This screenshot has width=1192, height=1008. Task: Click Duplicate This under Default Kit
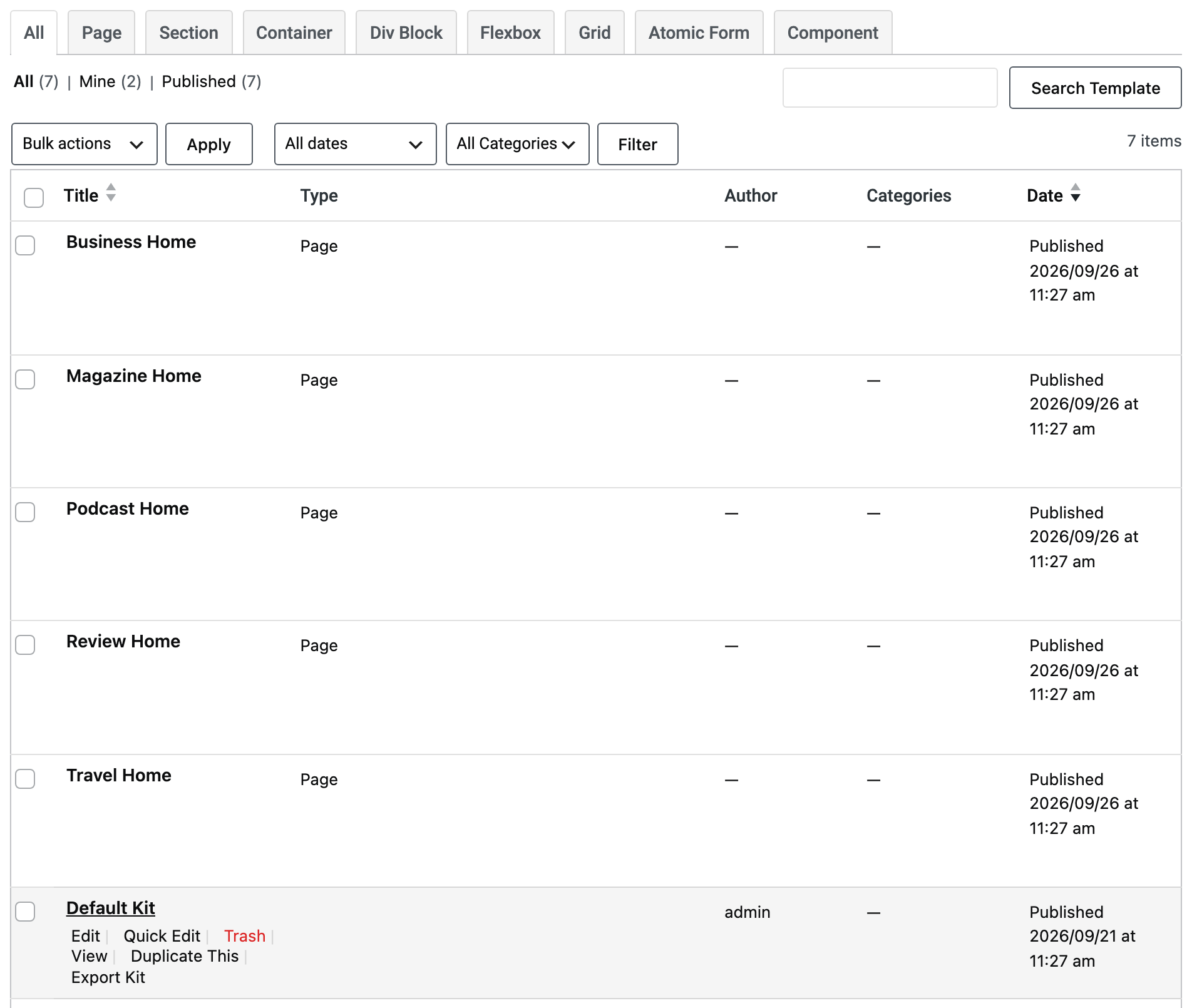point(185,956)
